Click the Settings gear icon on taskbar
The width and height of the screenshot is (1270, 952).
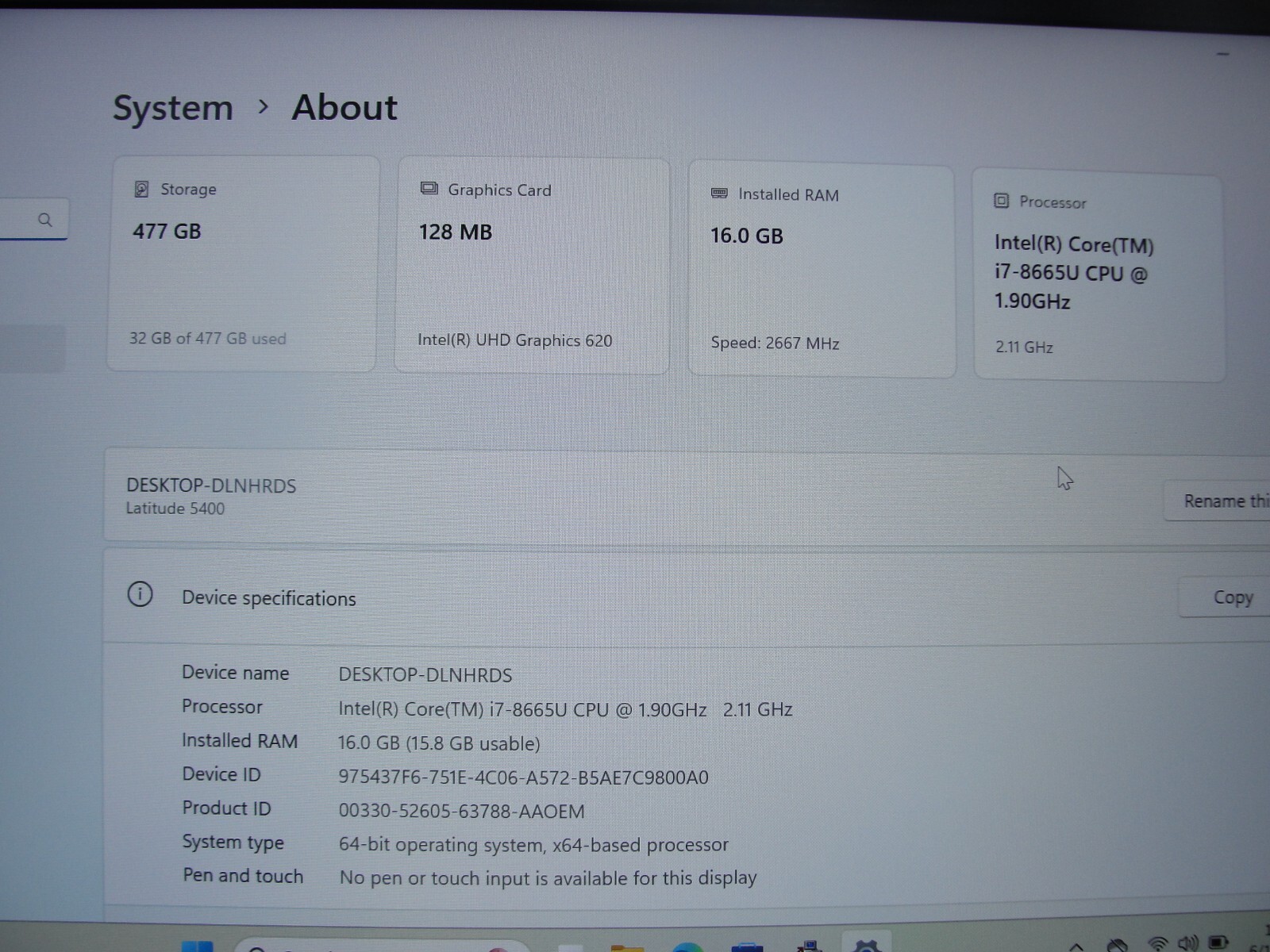click(867, 946)
